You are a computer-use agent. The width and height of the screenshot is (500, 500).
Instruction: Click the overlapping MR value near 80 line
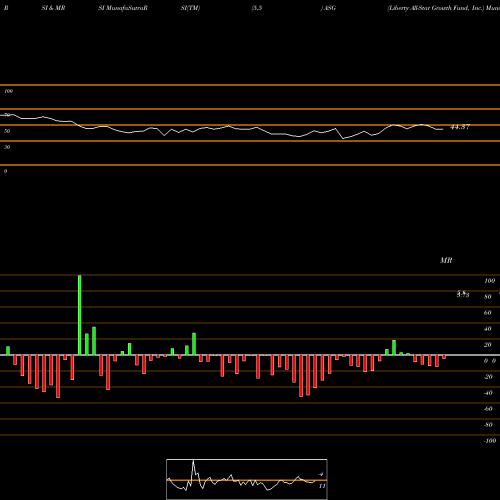(463, 294)
